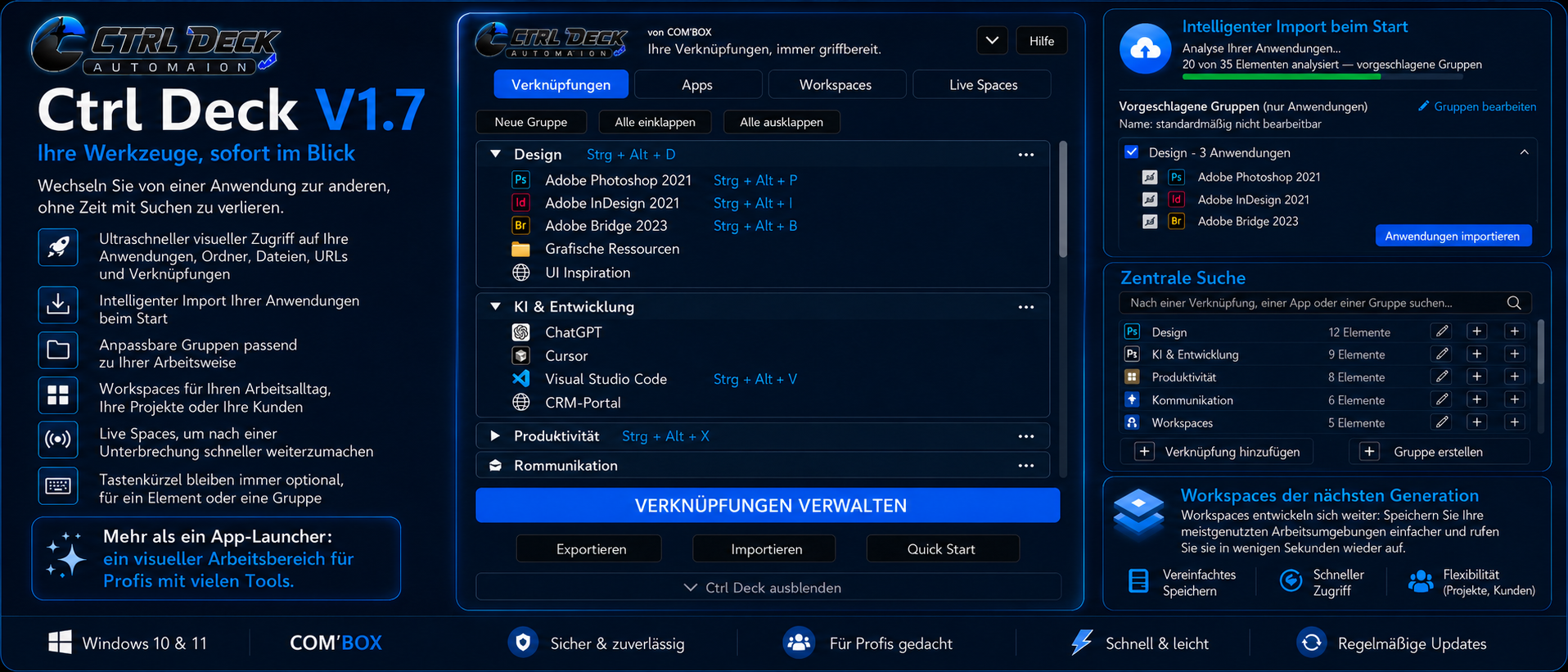Collapse the Design group triangle
Image resolution: width=1568 pixels, height=672 pixels.
click(x=495, y=154)
